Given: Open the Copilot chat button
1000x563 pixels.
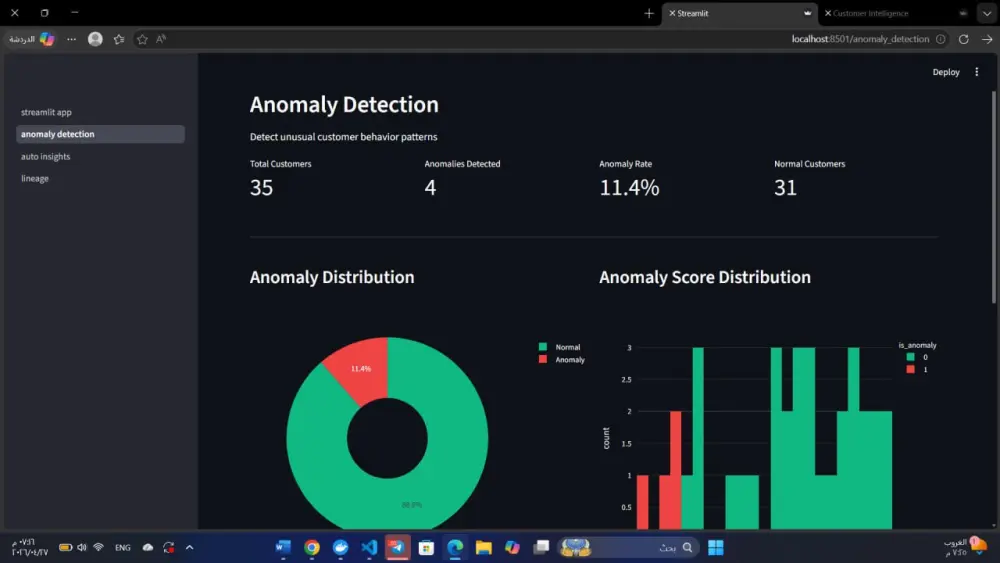Looking at the screenshot, I should [32, 39].
